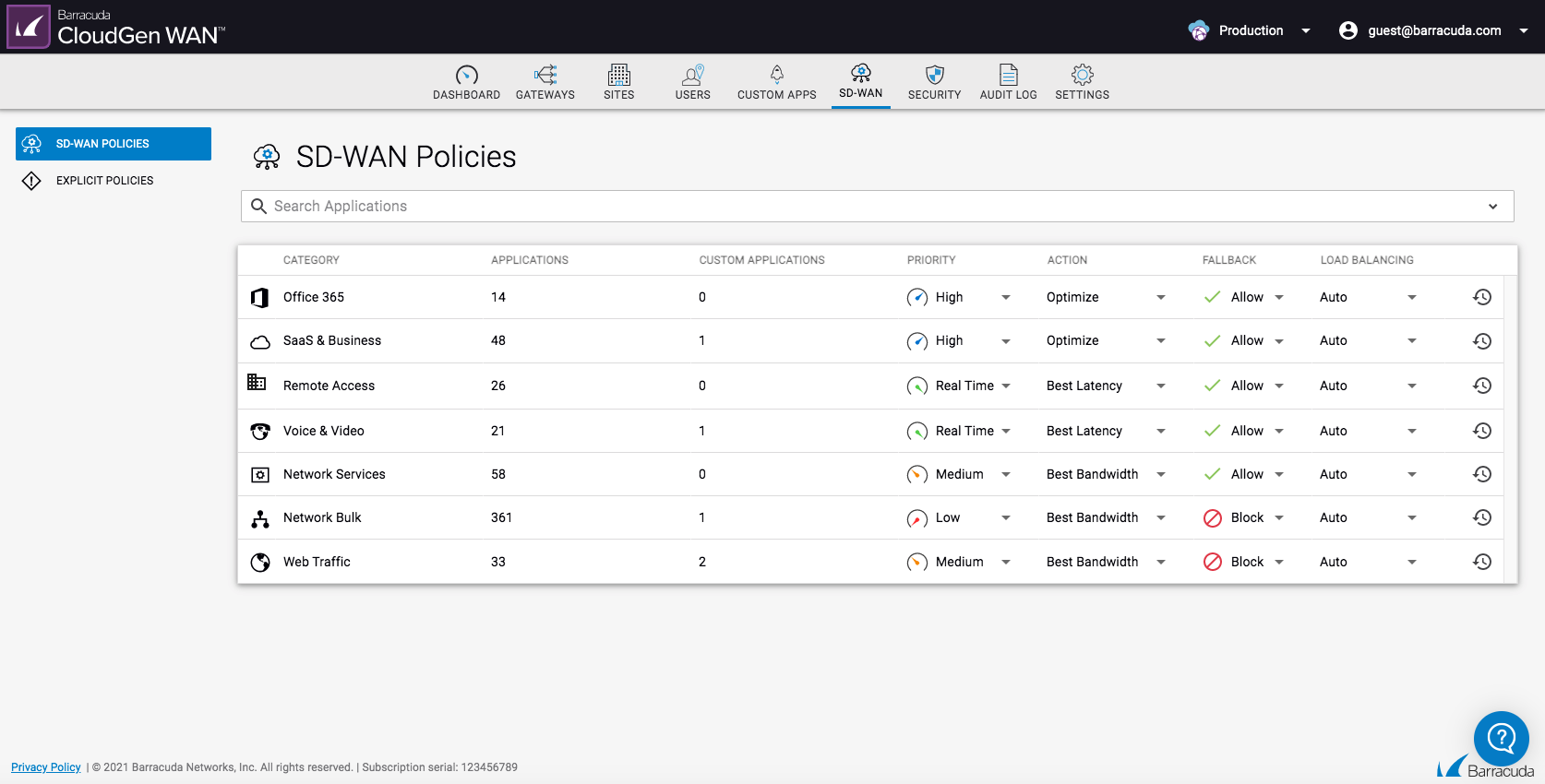This screenshot has height=784, width=1545.
Task: Select Explicit Policies in the sidebar
Action: (114, 181)
